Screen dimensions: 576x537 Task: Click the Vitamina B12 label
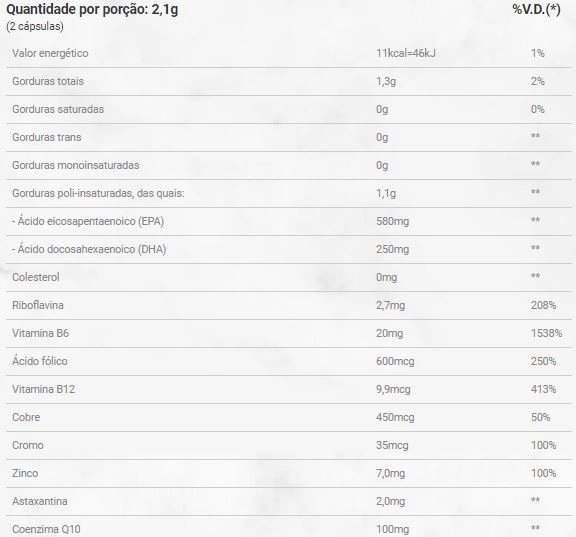pyautogui.click(x=43, y=389)
